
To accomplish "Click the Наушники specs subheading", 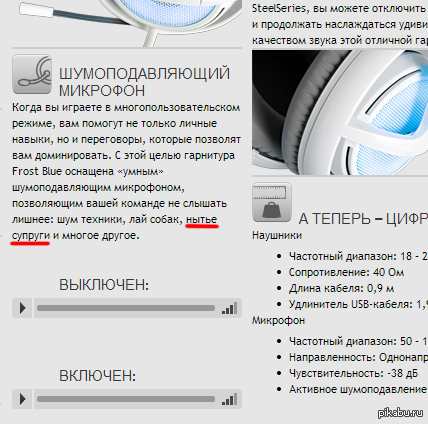I will coord(277,235).
